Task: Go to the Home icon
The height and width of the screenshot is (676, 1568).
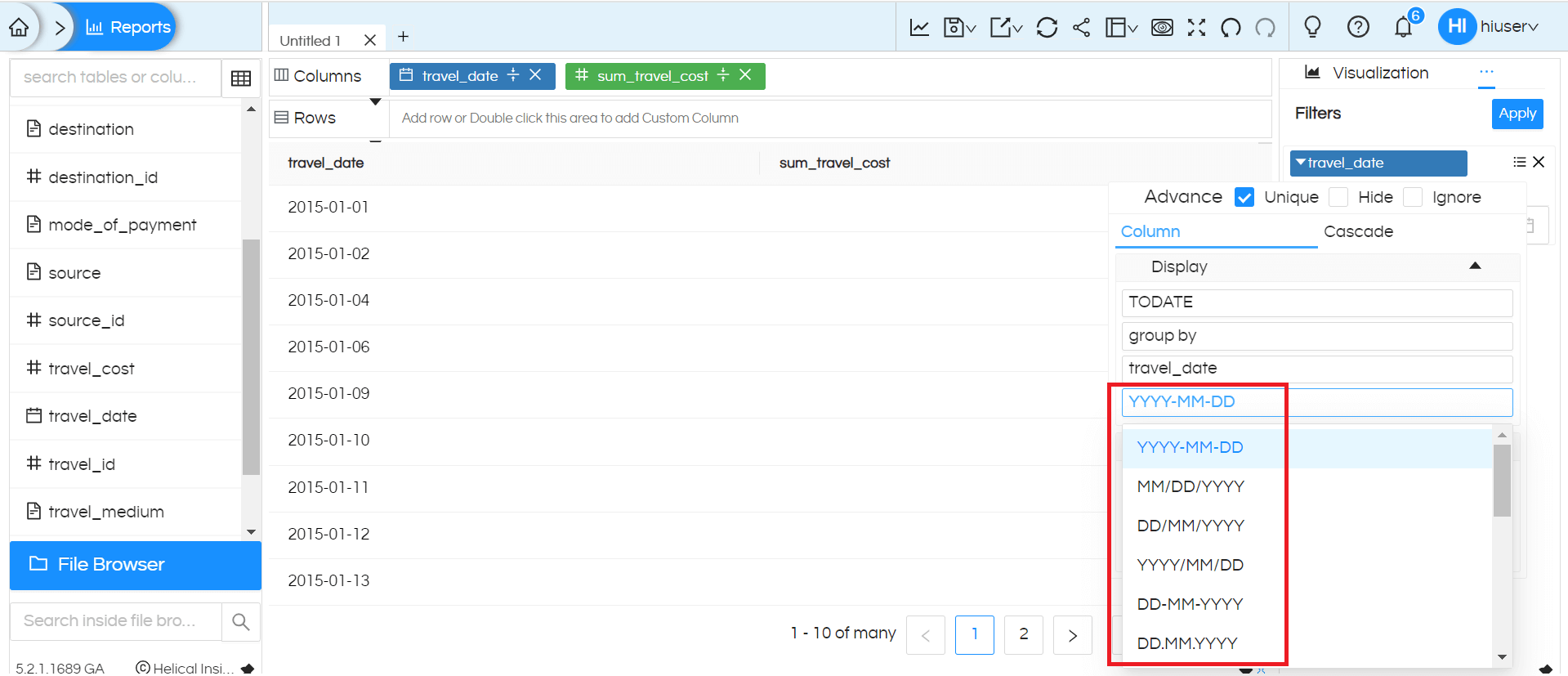Action: [x=19, y=27]
